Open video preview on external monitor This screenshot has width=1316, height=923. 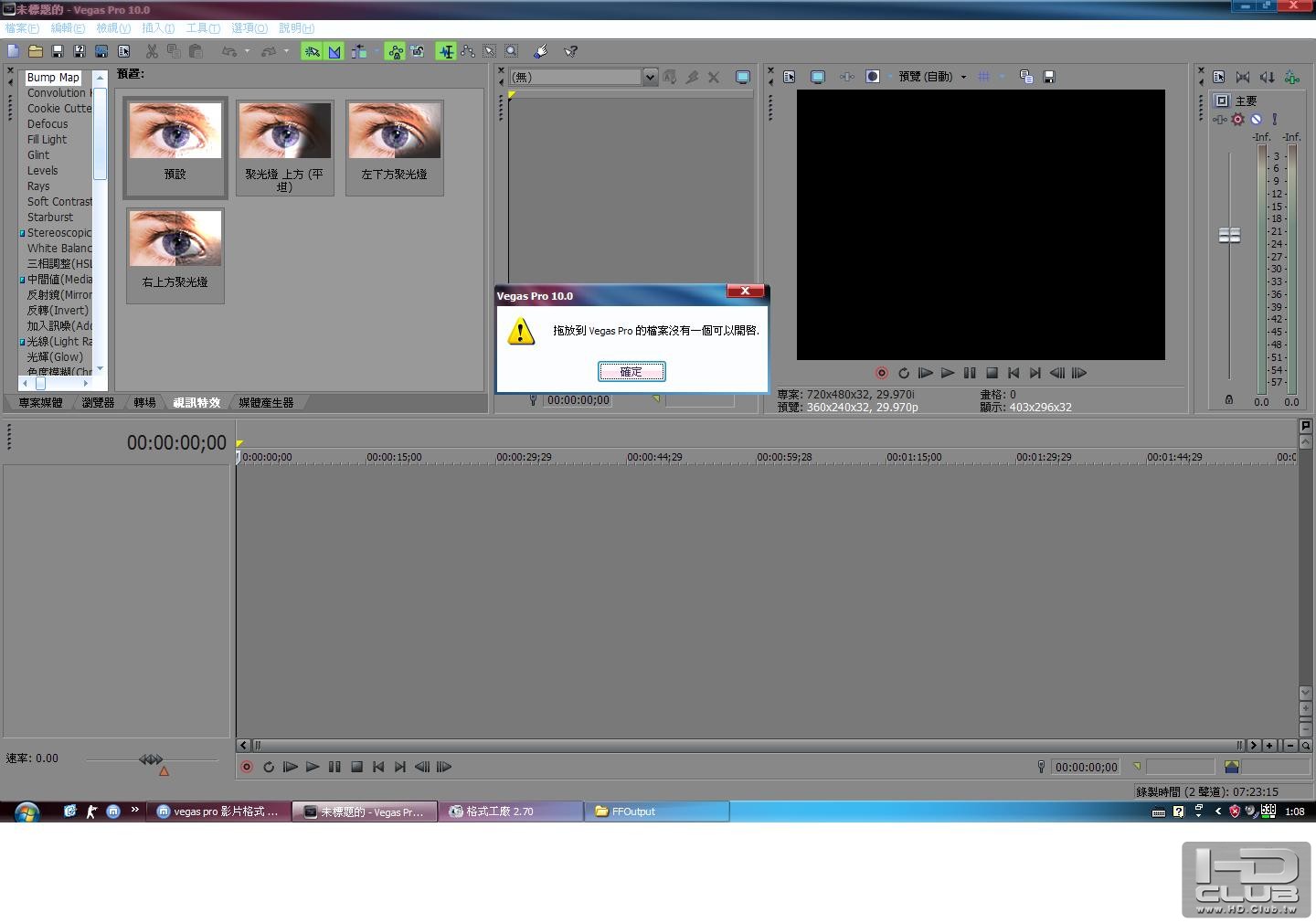tap(818, 77)
